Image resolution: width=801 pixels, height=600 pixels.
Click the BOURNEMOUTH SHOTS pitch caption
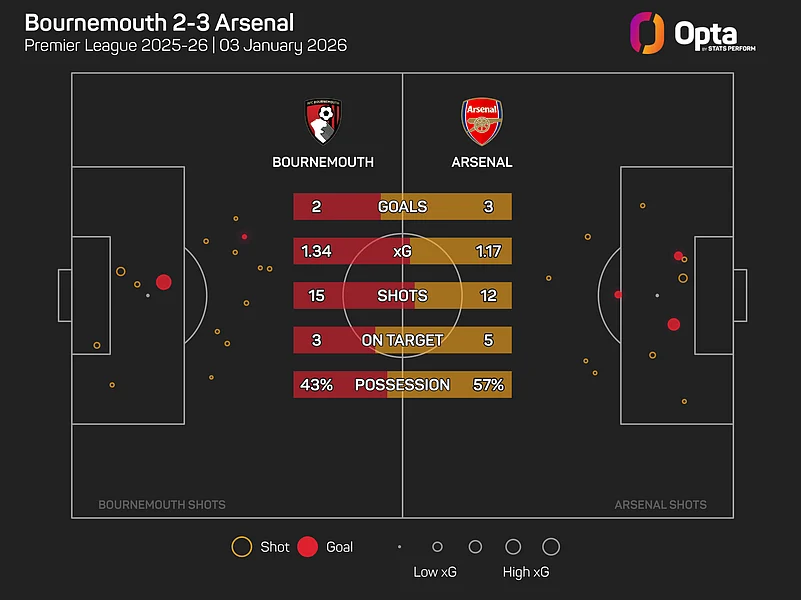(x=162, y=505)
